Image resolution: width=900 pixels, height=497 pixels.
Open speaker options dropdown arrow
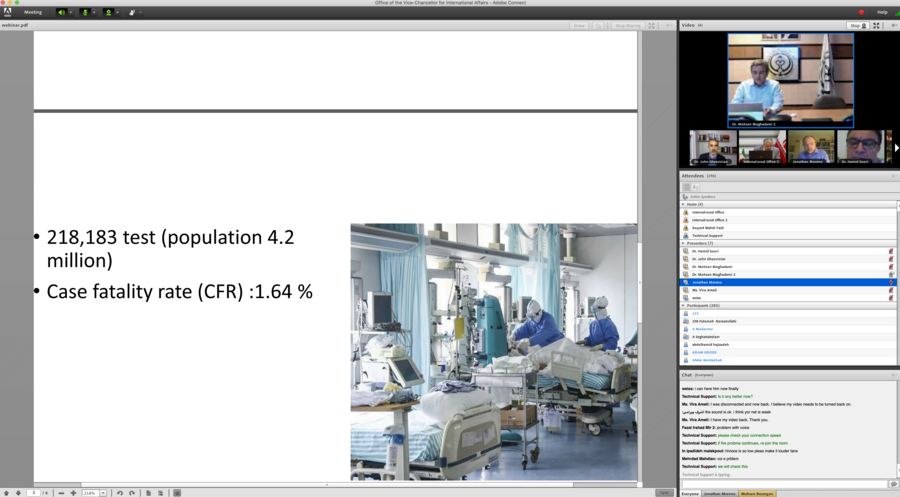point(71,12)
